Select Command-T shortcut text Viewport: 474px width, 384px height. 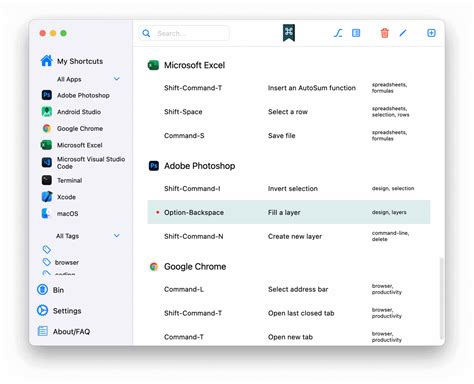184,337
